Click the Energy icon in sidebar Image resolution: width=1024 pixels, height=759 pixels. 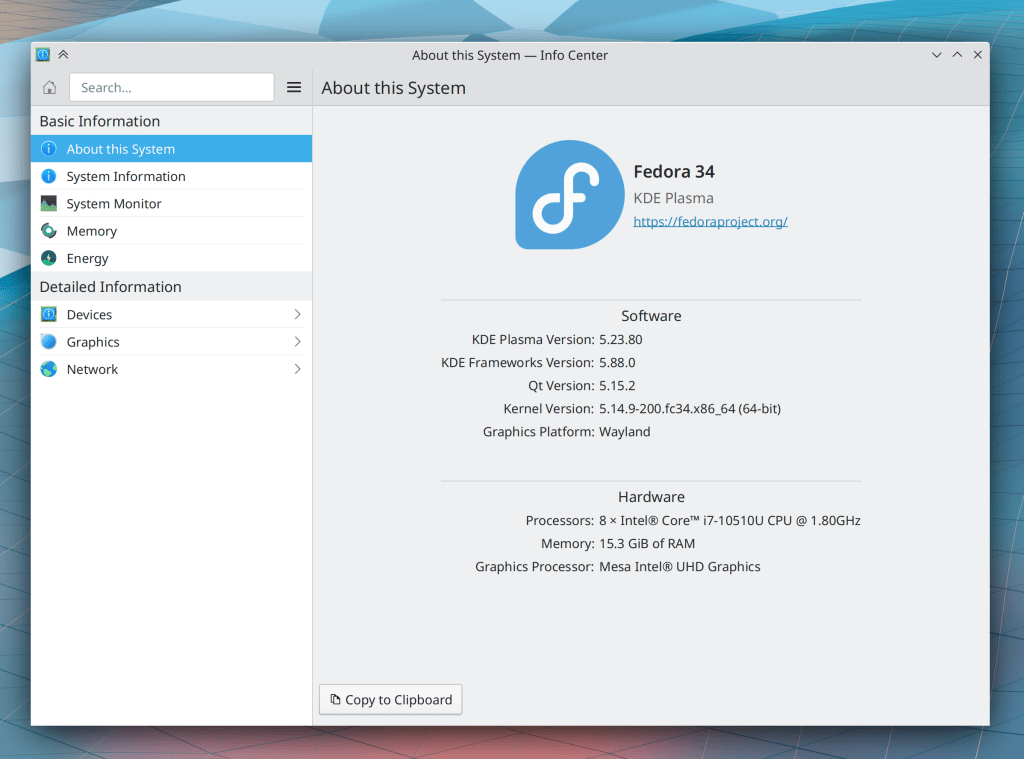click(x=48, y=258)
